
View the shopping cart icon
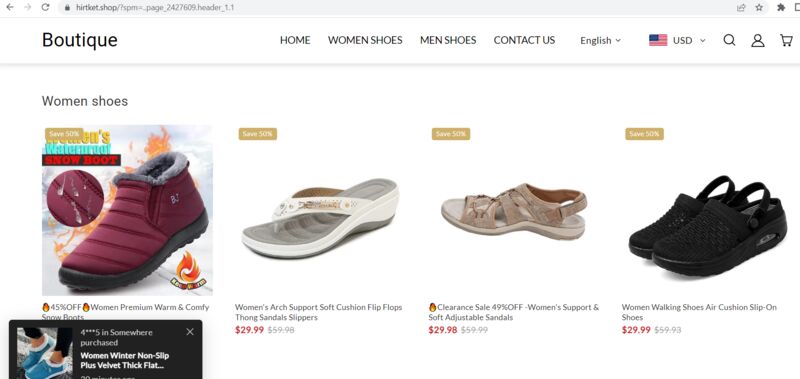pos(786,40)
